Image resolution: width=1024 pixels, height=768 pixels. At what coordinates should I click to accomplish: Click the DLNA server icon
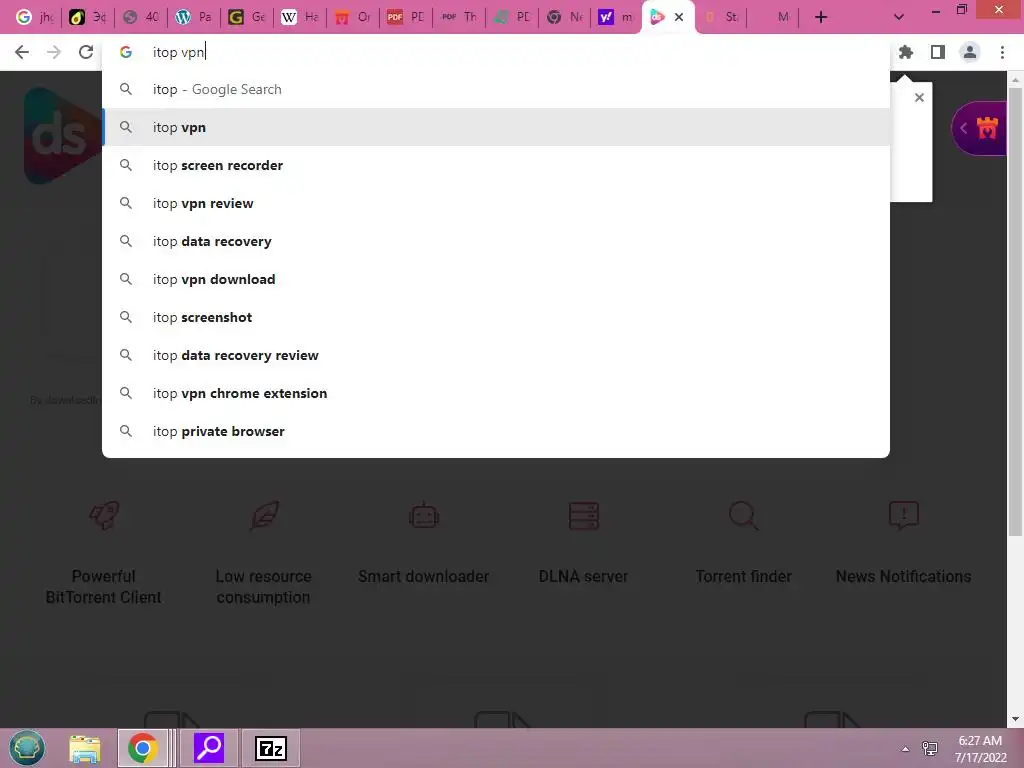click(x=584, y=515)
